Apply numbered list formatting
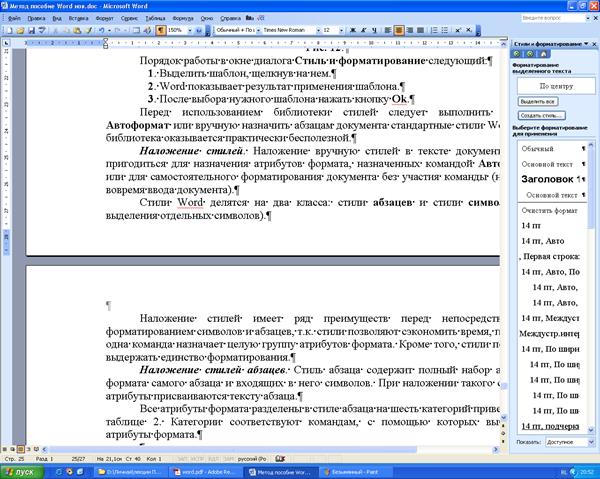Image resolution: width=600 pixels, height=479 pixels. click(x=434, y=30)
